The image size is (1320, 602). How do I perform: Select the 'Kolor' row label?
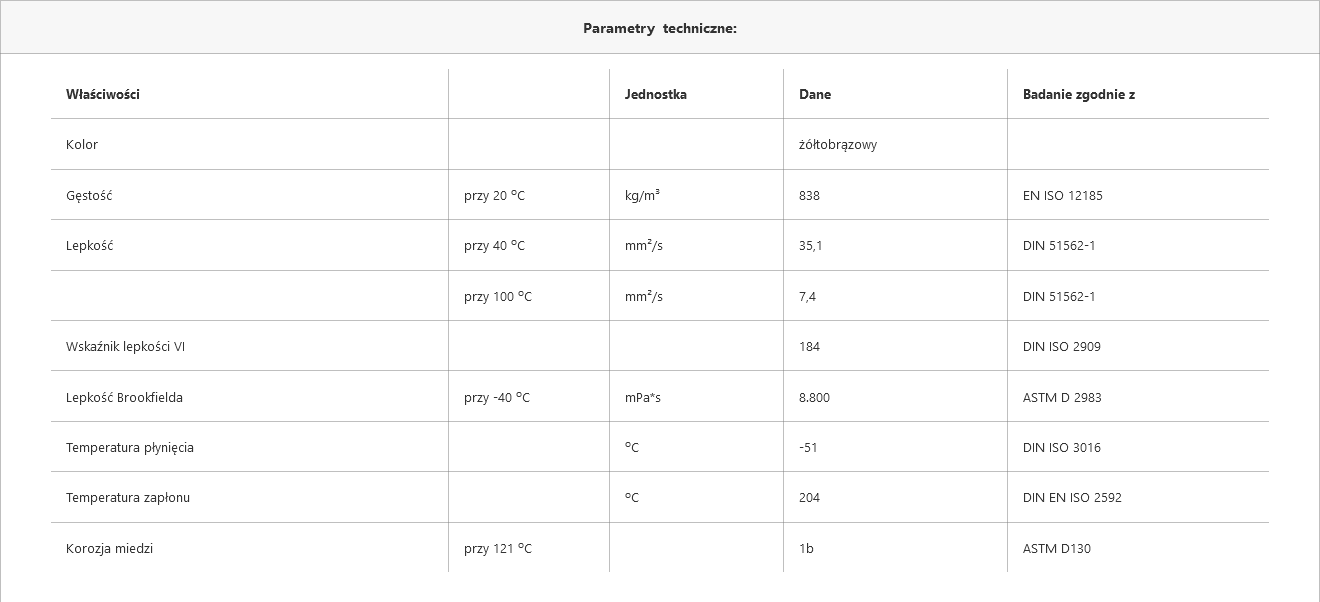pos(82,144)
